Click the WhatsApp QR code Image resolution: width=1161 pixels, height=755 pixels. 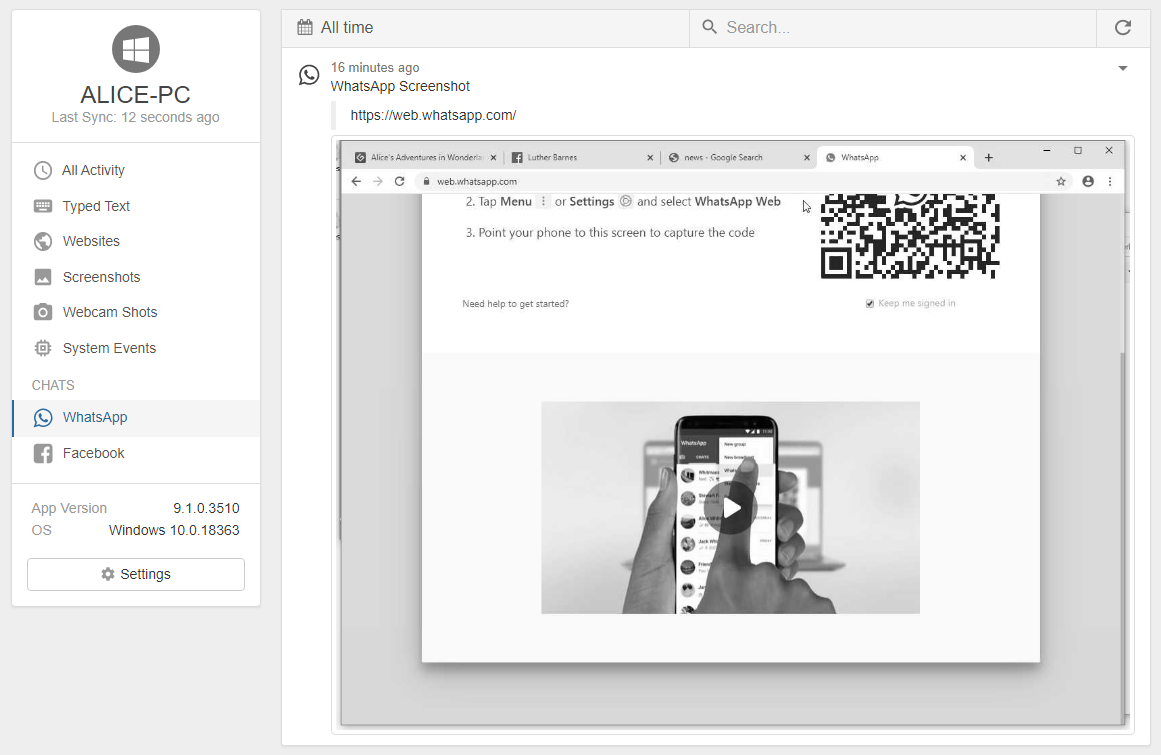[x=910, y=237]
